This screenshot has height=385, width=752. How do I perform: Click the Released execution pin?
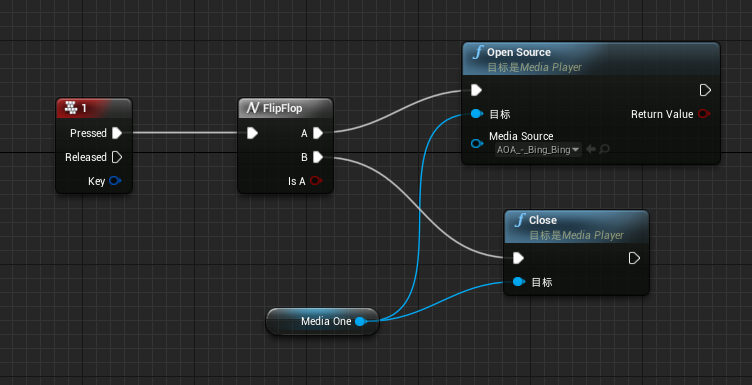click(x=117, y=157)
